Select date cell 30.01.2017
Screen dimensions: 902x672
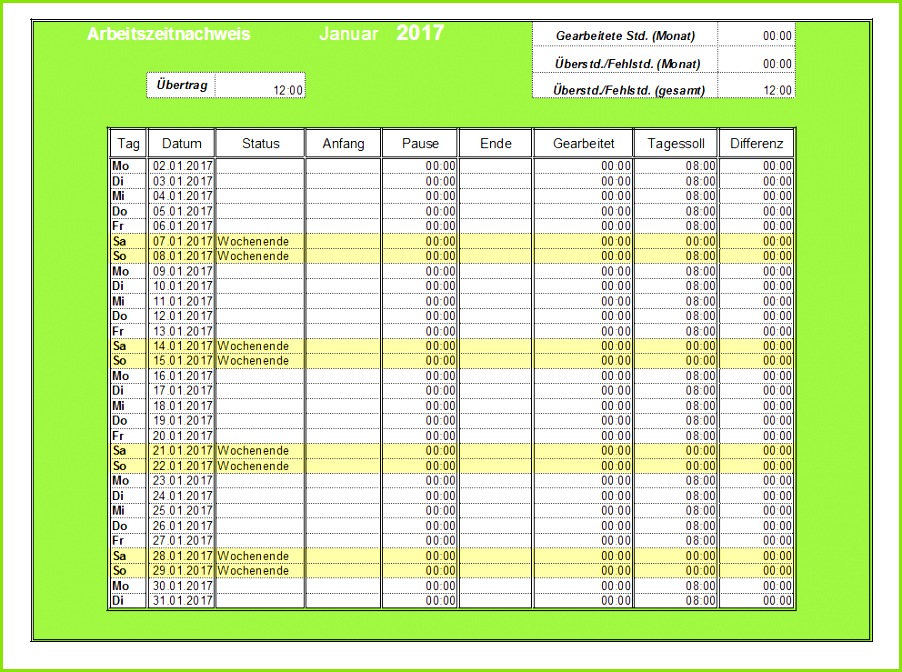182,586
